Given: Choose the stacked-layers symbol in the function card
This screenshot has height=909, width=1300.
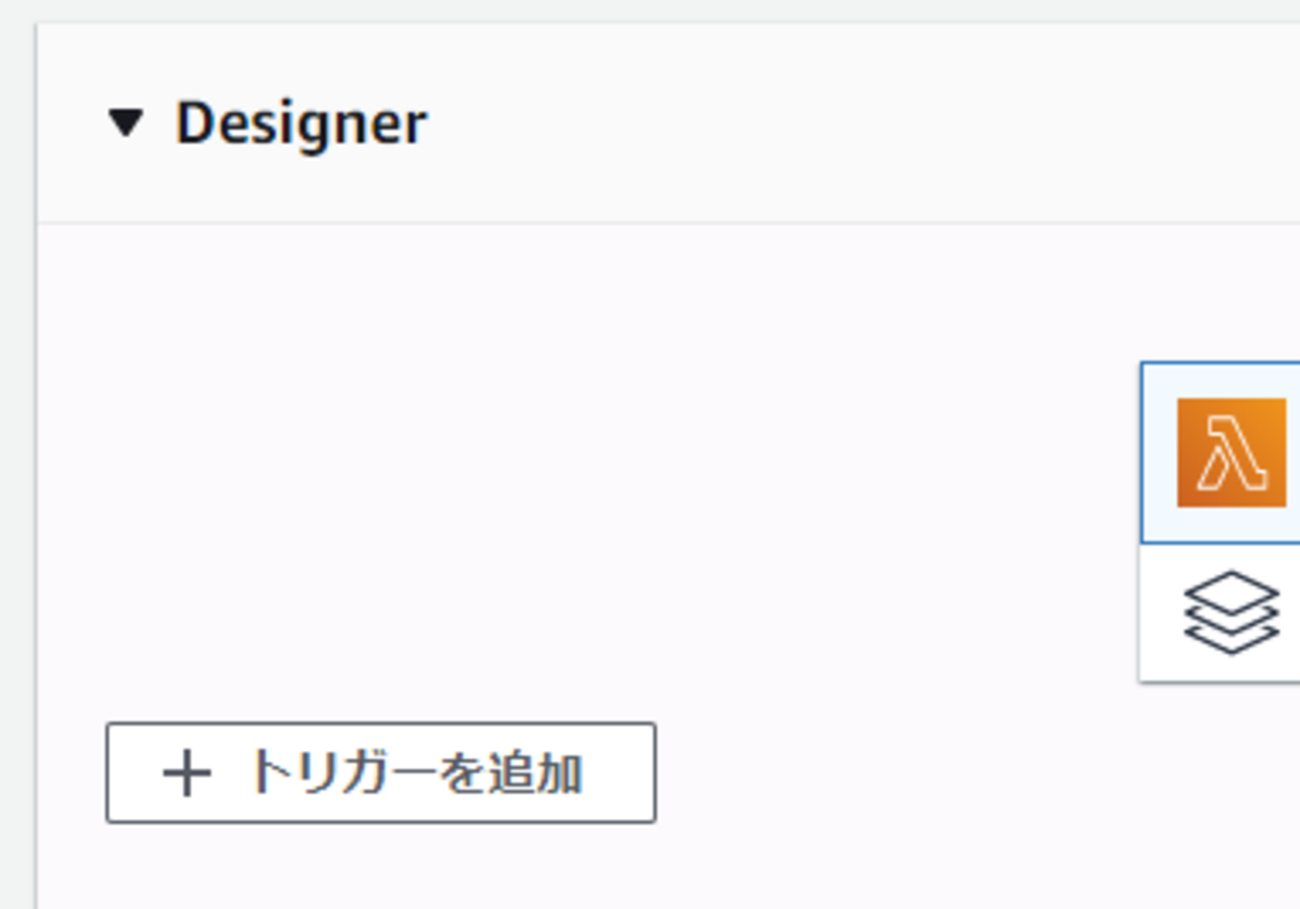Looking at the screenshot, I should 1231,612.
